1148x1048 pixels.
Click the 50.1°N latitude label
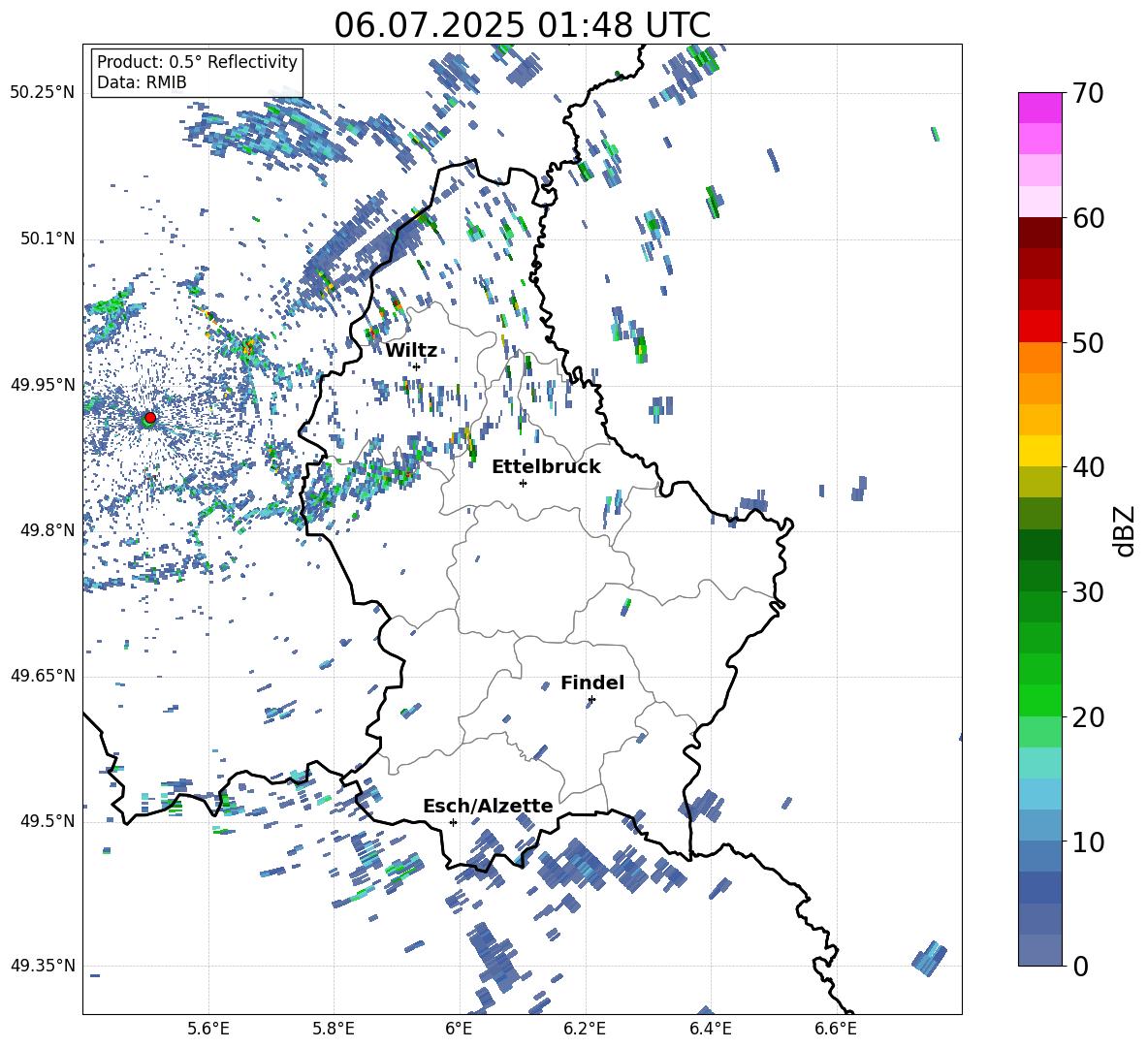47,238
